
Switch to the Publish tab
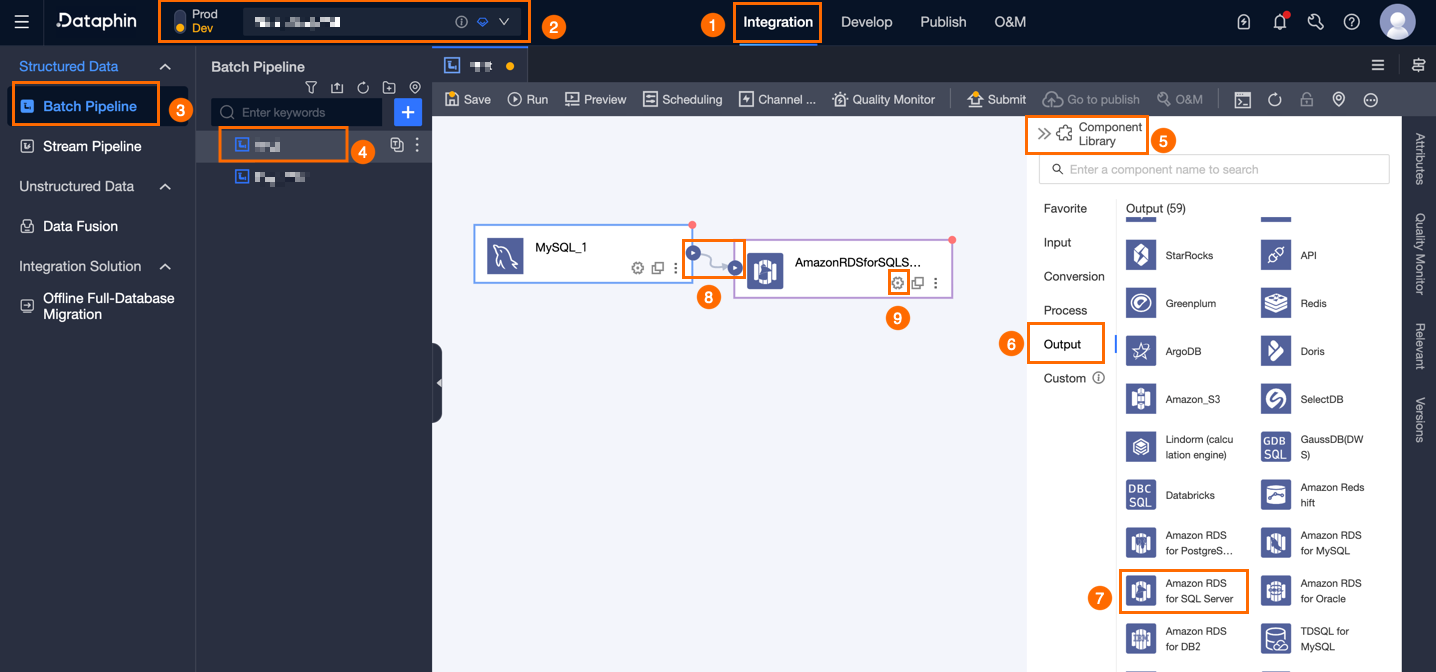coord(943,22)
